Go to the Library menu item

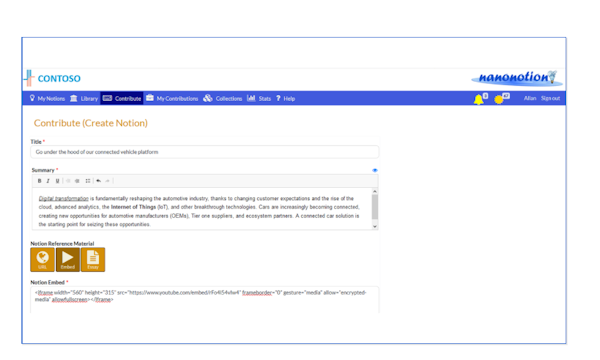tap(84, 98)
